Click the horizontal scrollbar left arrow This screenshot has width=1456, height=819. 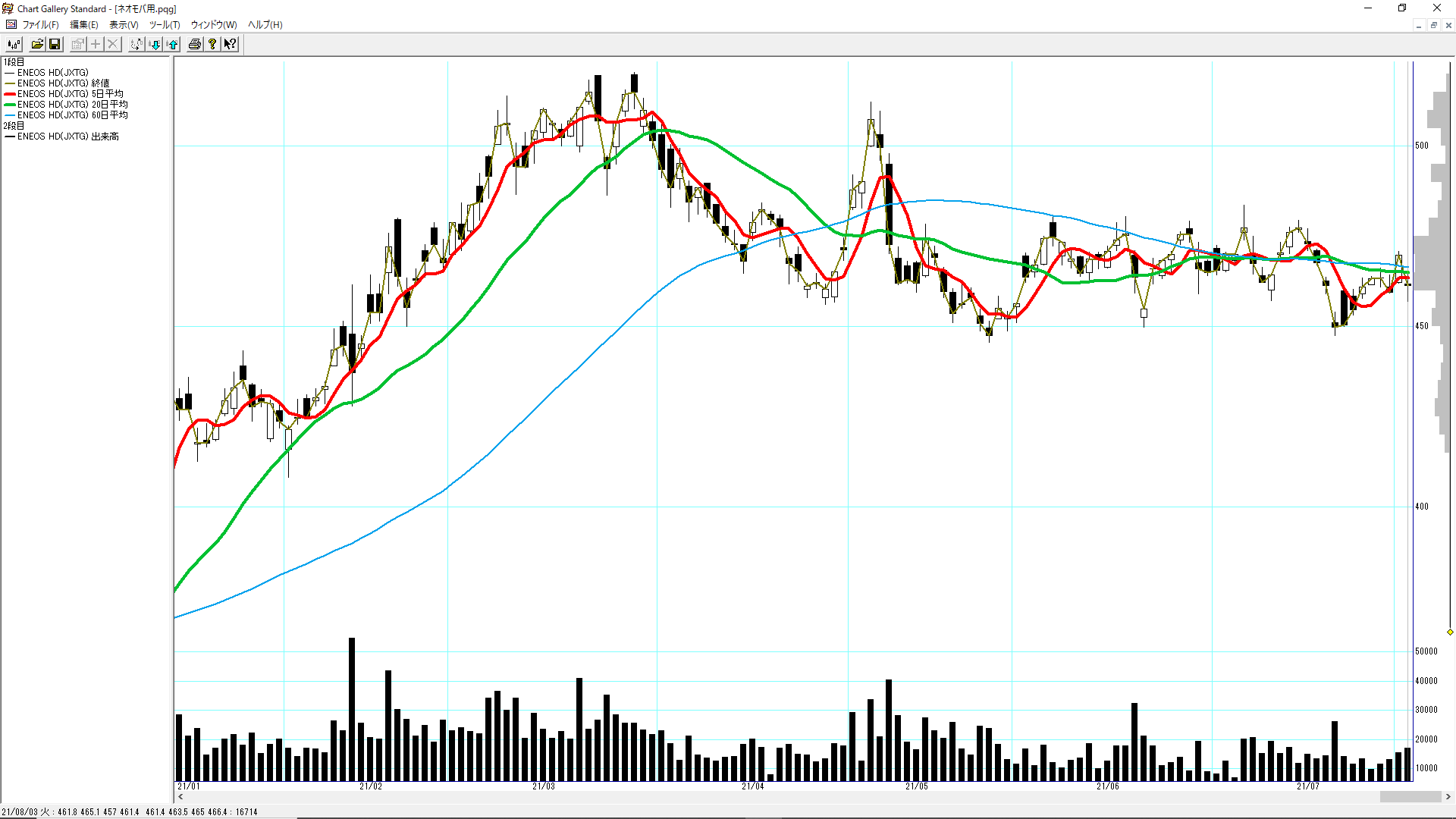(x=180, y=797)
